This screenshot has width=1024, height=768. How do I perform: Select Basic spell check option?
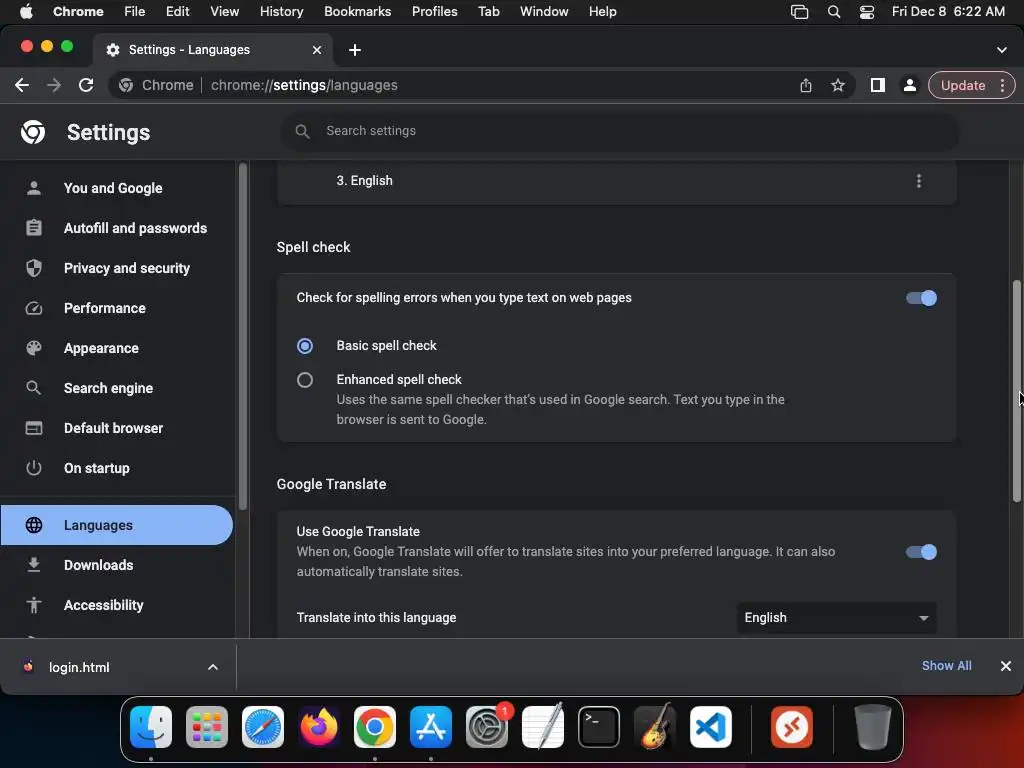[304, 345]
